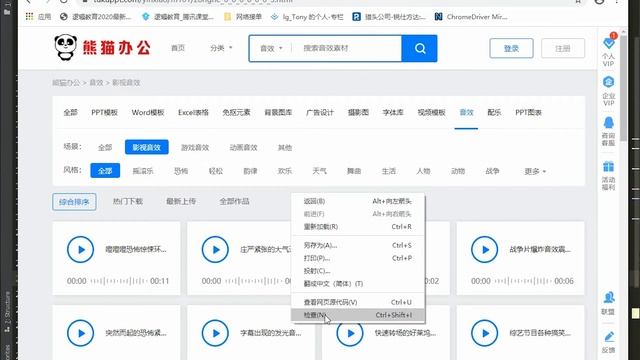The width and height of the screenshot is (640, 360).
Task: Select the 恐怖 style filter
Action: click(x=181, y=171)
